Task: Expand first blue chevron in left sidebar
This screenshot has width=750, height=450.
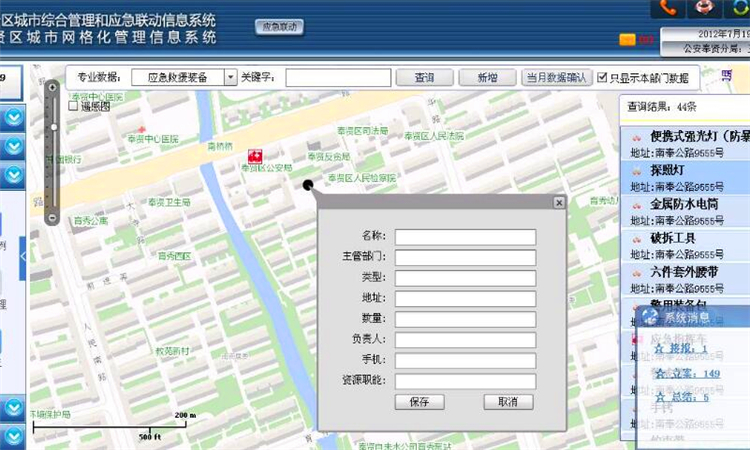Action: 13,117
